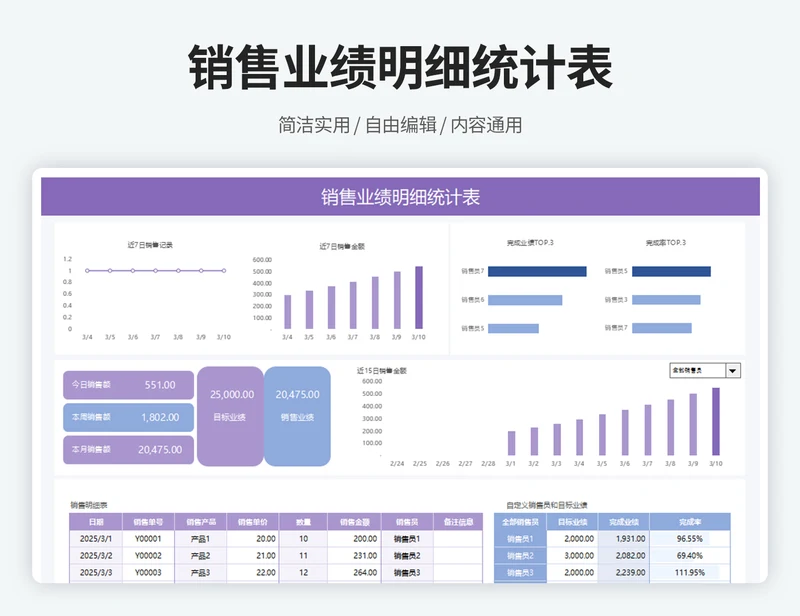
Task: Click the 销售员 column header in 销售明细表
Action: [x=407, y=522]
